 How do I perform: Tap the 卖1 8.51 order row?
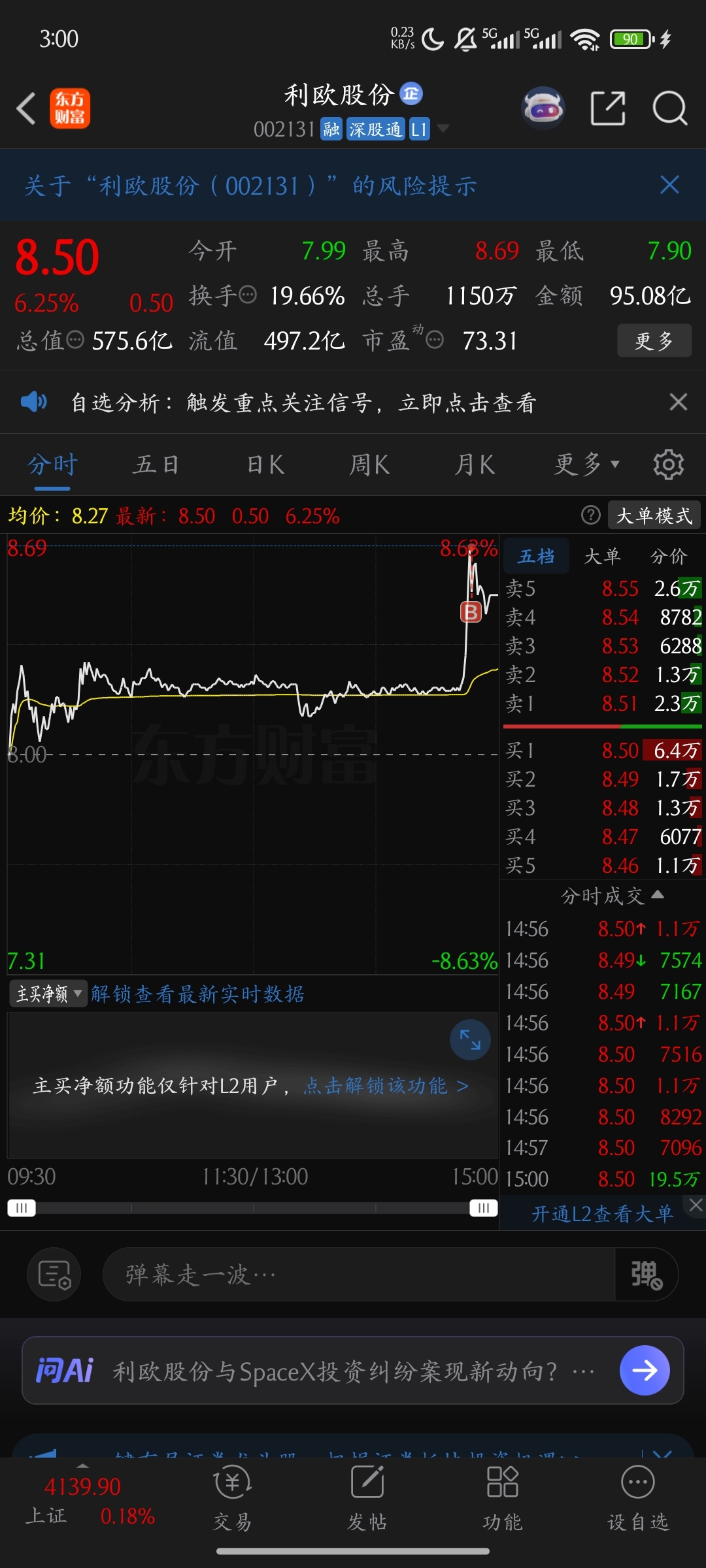click(603, 704)
